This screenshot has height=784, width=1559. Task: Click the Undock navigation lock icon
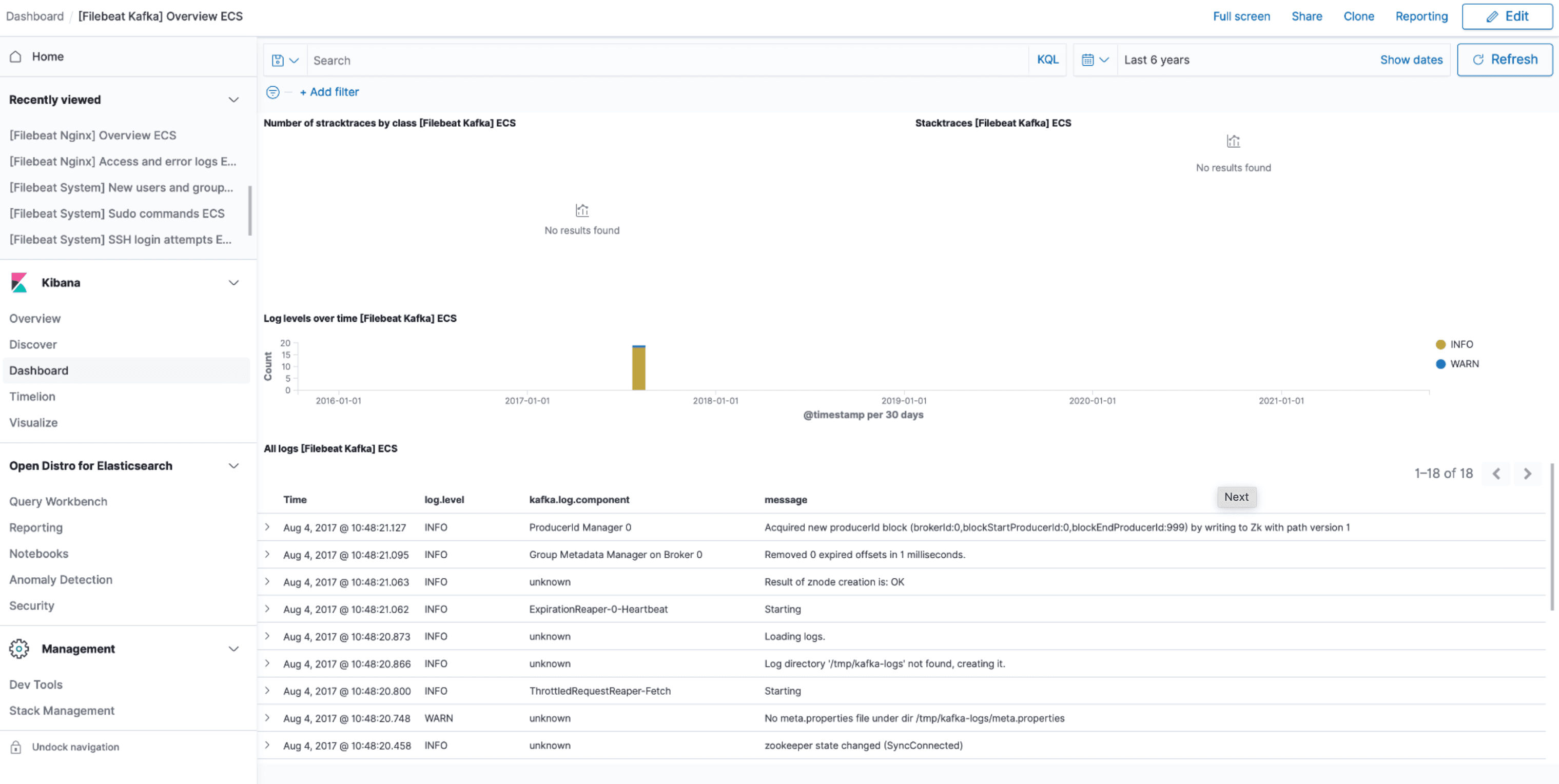coord(15,747)
